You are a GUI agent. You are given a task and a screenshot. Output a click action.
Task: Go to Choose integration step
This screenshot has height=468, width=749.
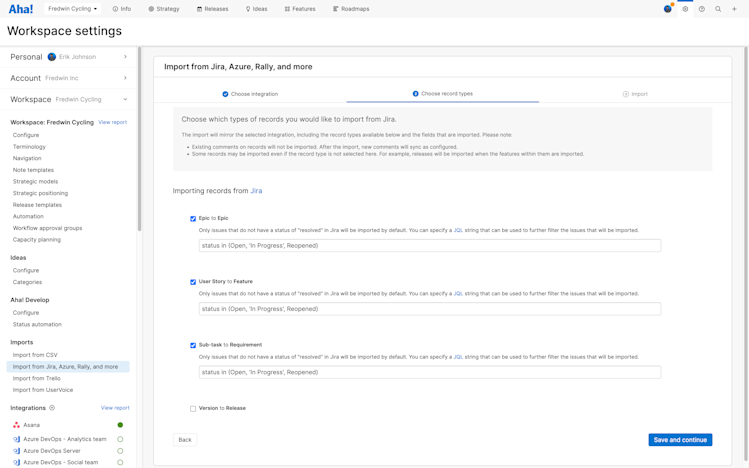tap(250, 94)
